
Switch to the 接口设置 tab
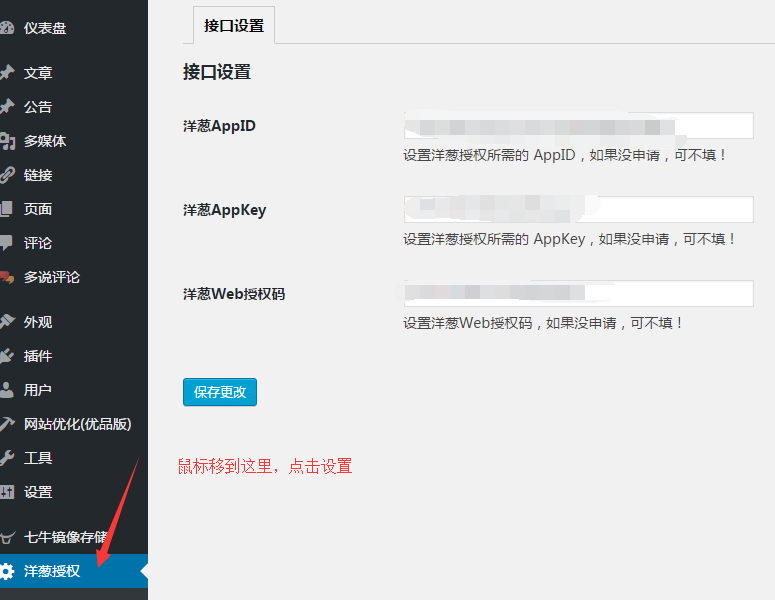(234, 26)
